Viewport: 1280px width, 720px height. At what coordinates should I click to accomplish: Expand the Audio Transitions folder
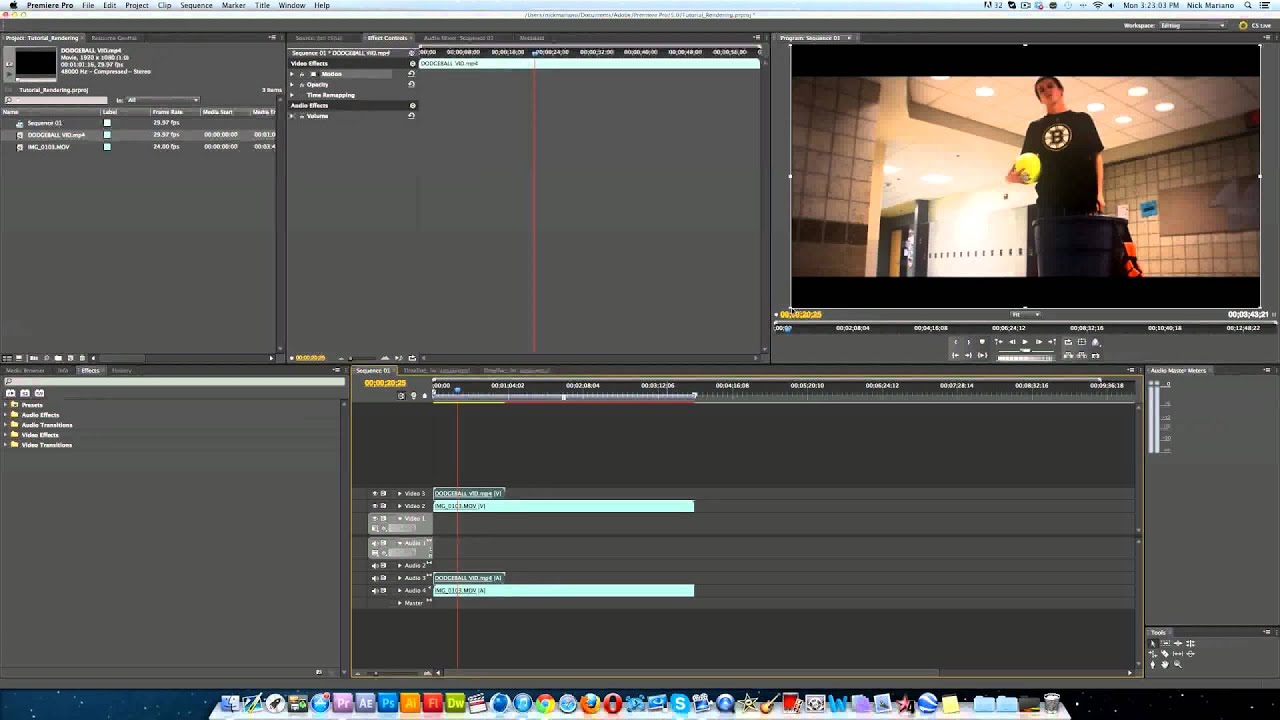click(5, 425)
